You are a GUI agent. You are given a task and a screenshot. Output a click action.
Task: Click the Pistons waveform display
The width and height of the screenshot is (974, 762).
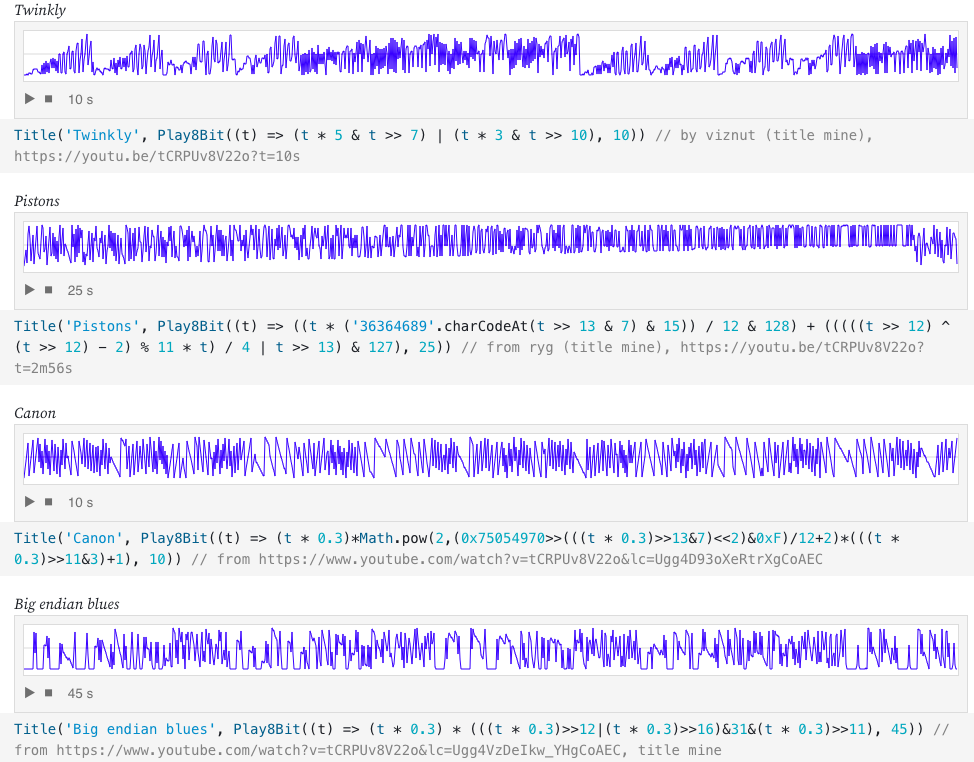point(491,247)
